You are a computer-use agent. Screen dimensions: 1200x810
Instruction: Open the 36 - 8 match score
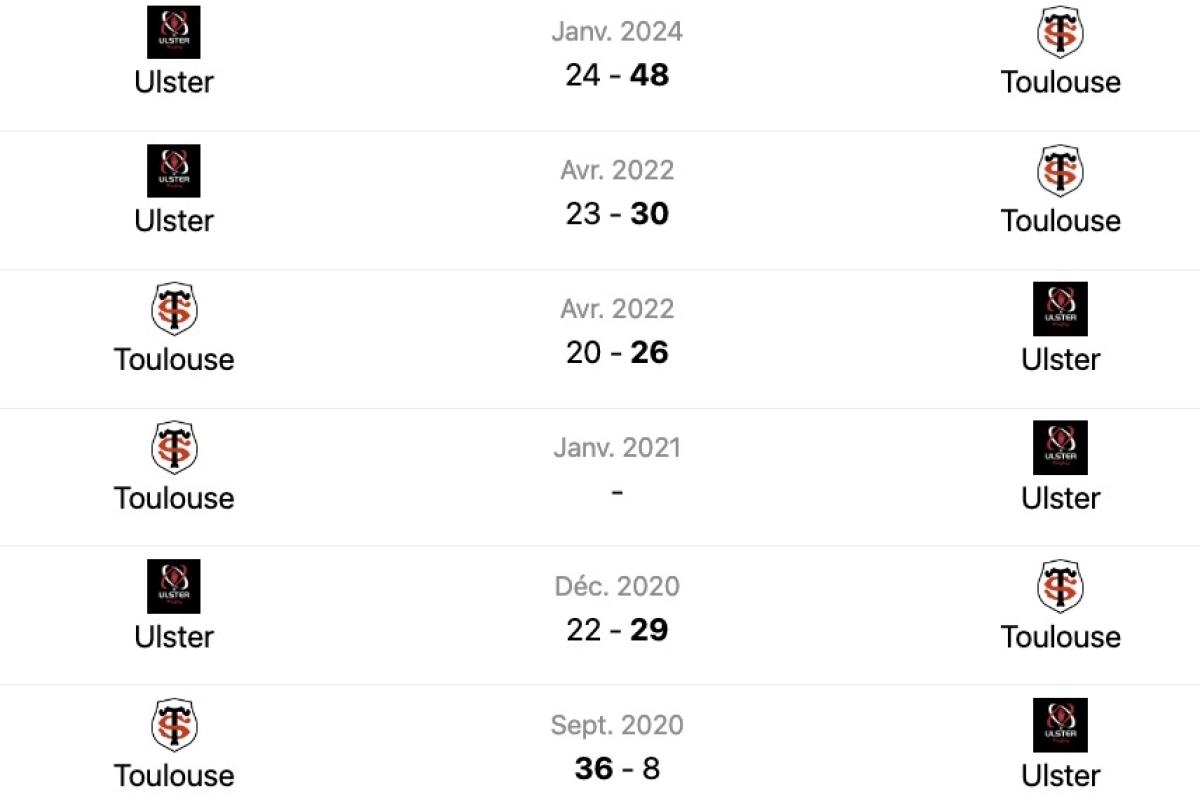pos(617,768)
